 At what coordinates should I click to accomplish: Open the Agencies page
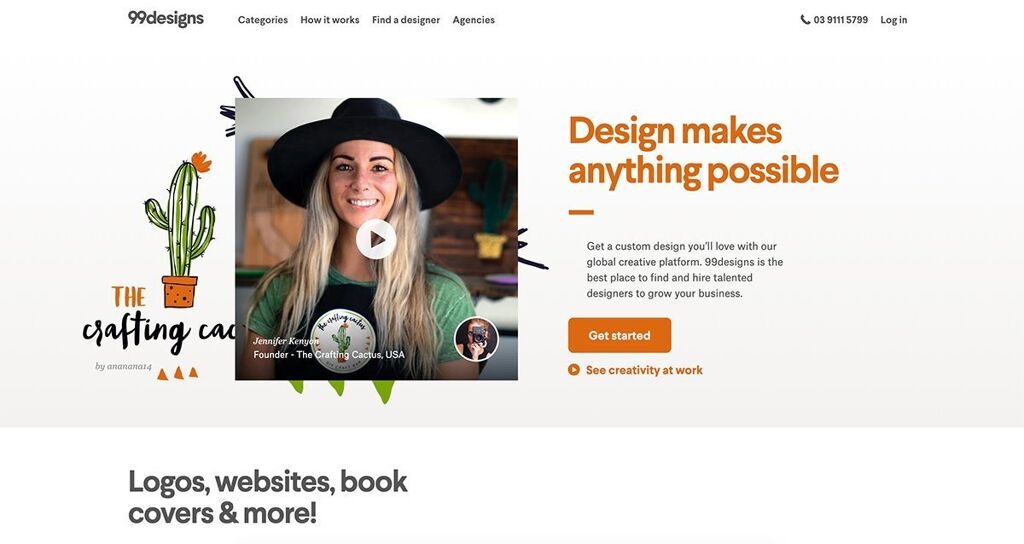(x=473, y=20)
